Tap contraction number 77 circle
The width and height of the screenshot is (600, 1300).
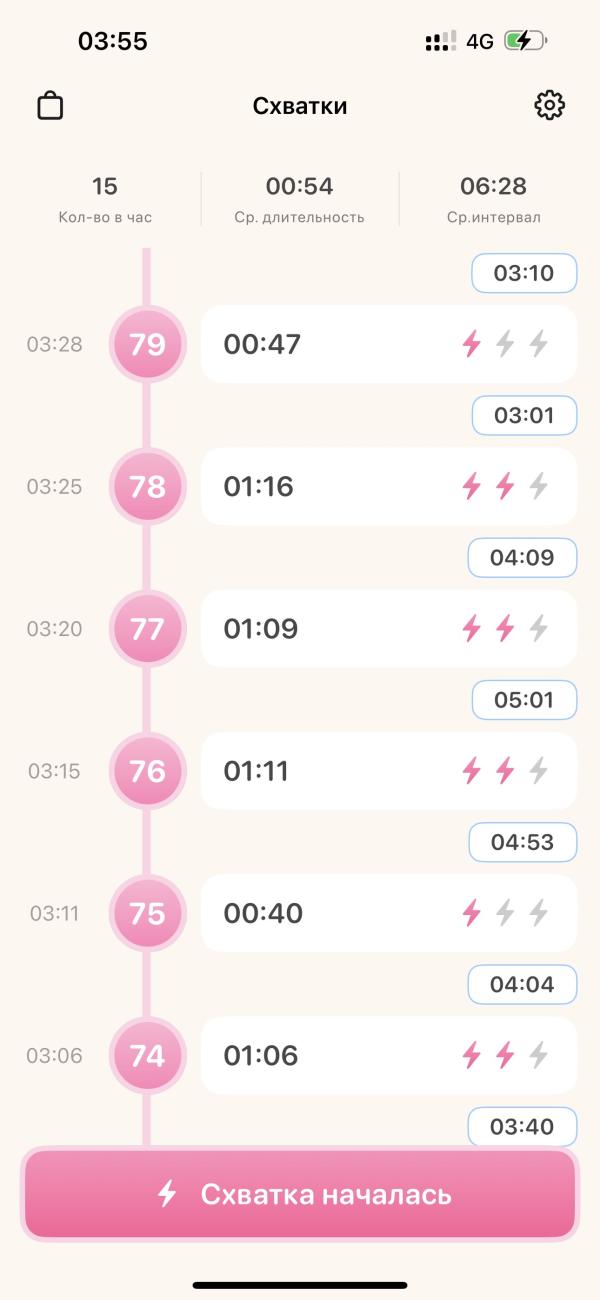click(147, 629)
